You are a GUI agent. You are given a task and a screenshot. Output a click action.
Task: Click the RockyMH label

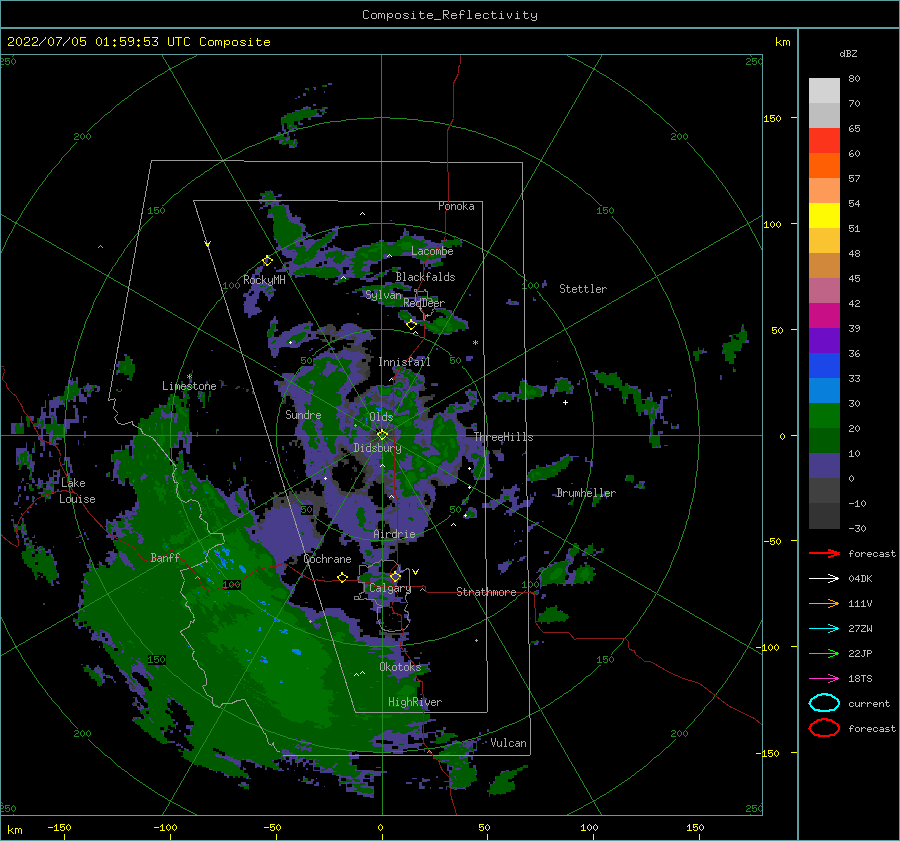264,280
